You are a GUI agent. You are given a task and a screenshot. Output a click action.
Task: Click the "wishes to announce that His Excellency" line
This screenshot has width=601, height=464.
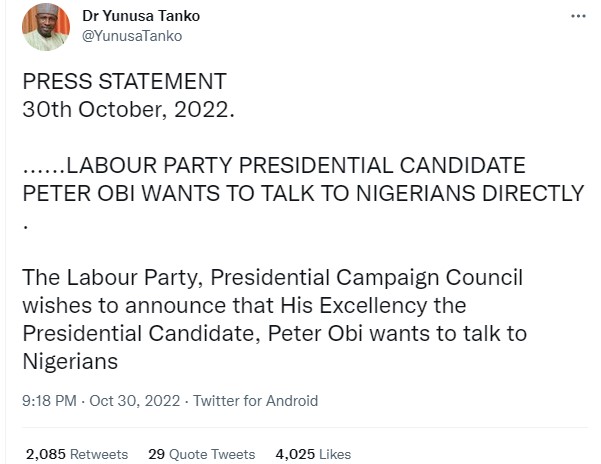pos(244,304)
